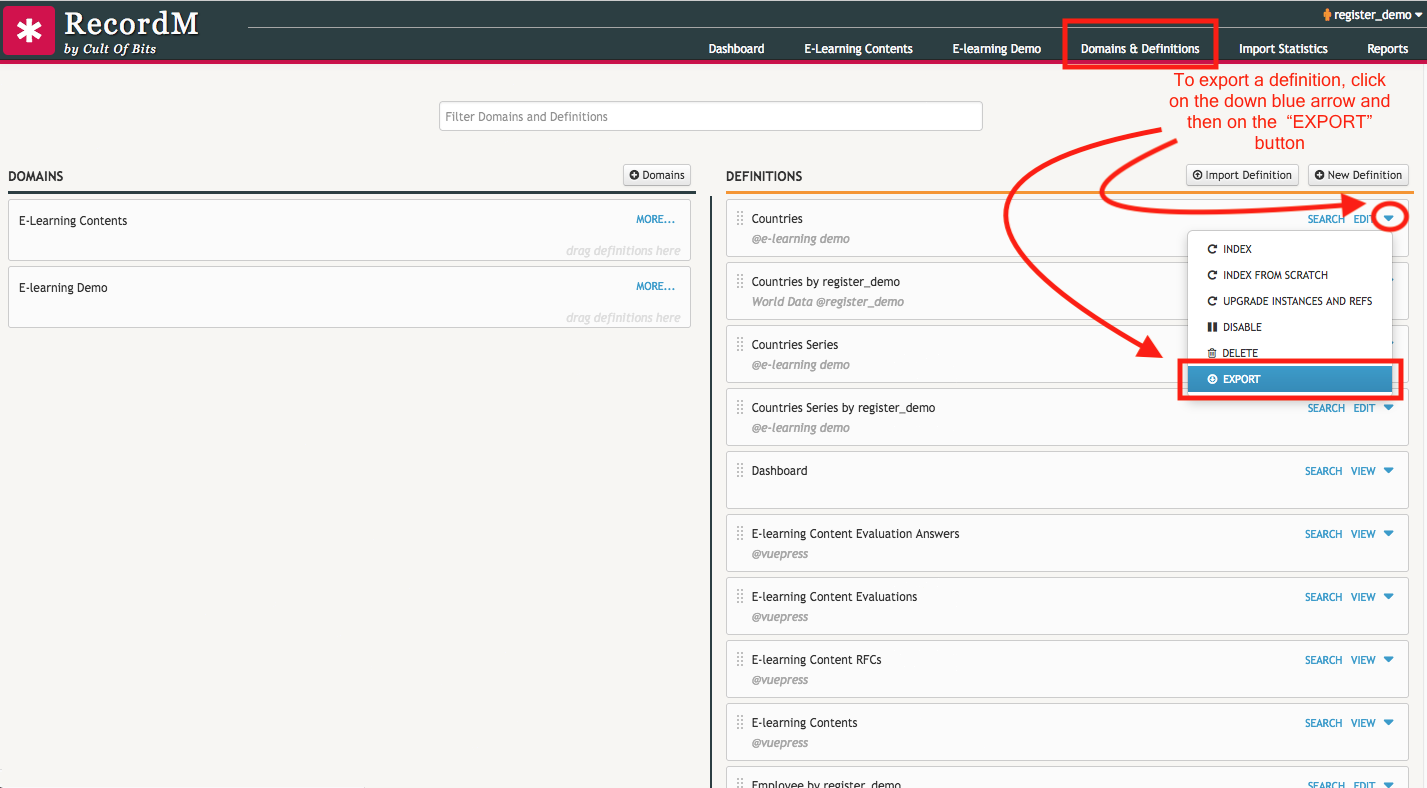Click the add Domains button
Viewport: 1427px width, 788px height.
tap(657, 175)
